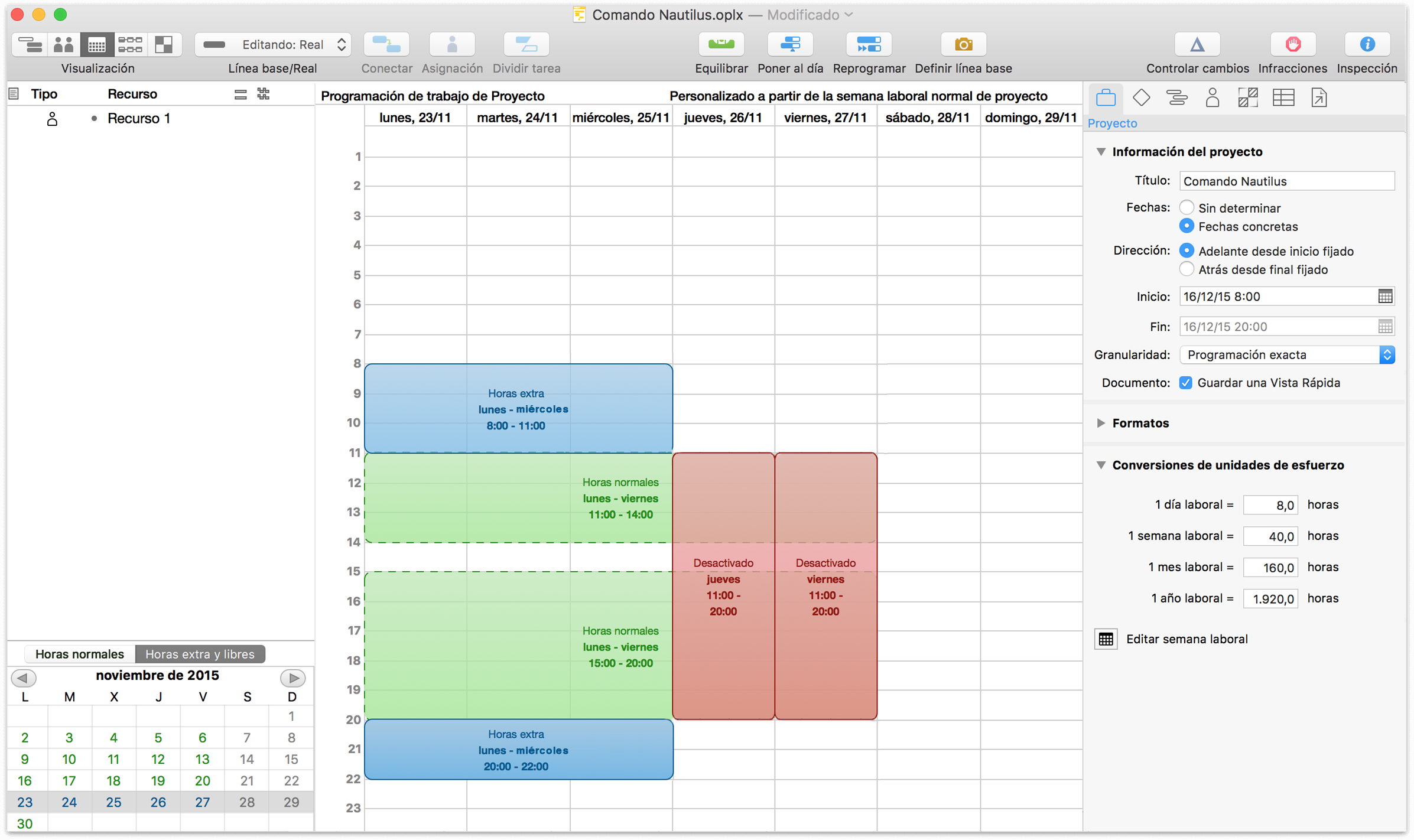Switch to the Horas normales tab
This screenshot has width=1414, height=840.
[x=79, y=654]
